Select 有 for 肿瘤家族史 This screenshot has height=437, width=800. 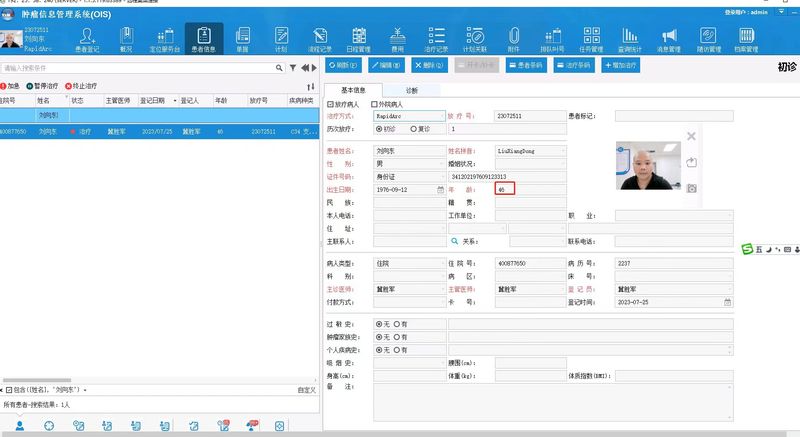(396, 337)
